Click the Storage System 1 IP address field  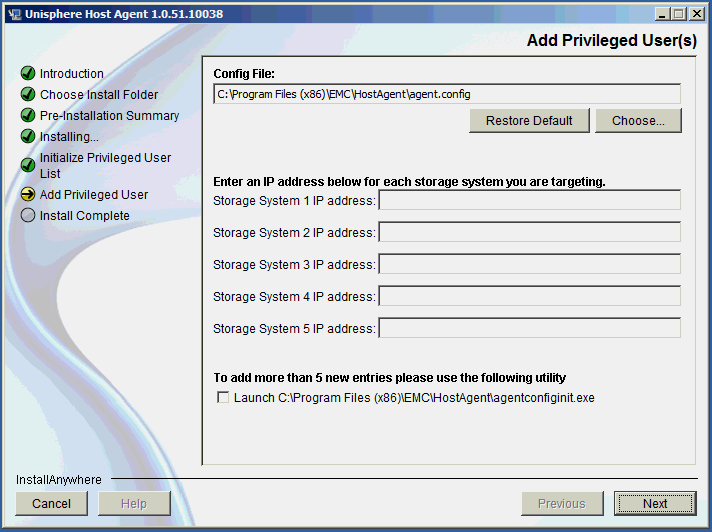pyautogui.click(x=529, y=200)
